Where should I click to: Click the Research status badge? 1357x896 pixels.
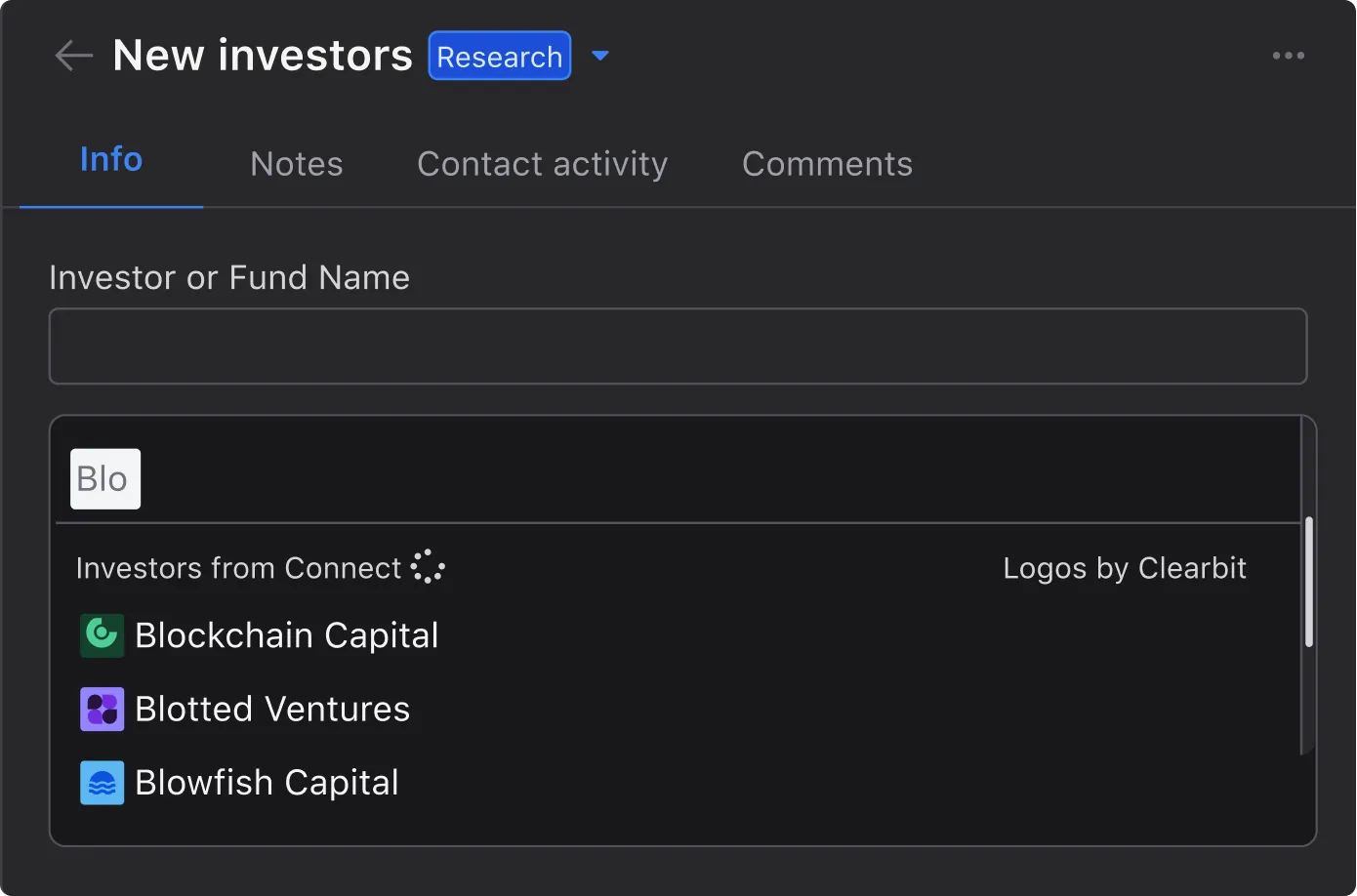(499, 57)
